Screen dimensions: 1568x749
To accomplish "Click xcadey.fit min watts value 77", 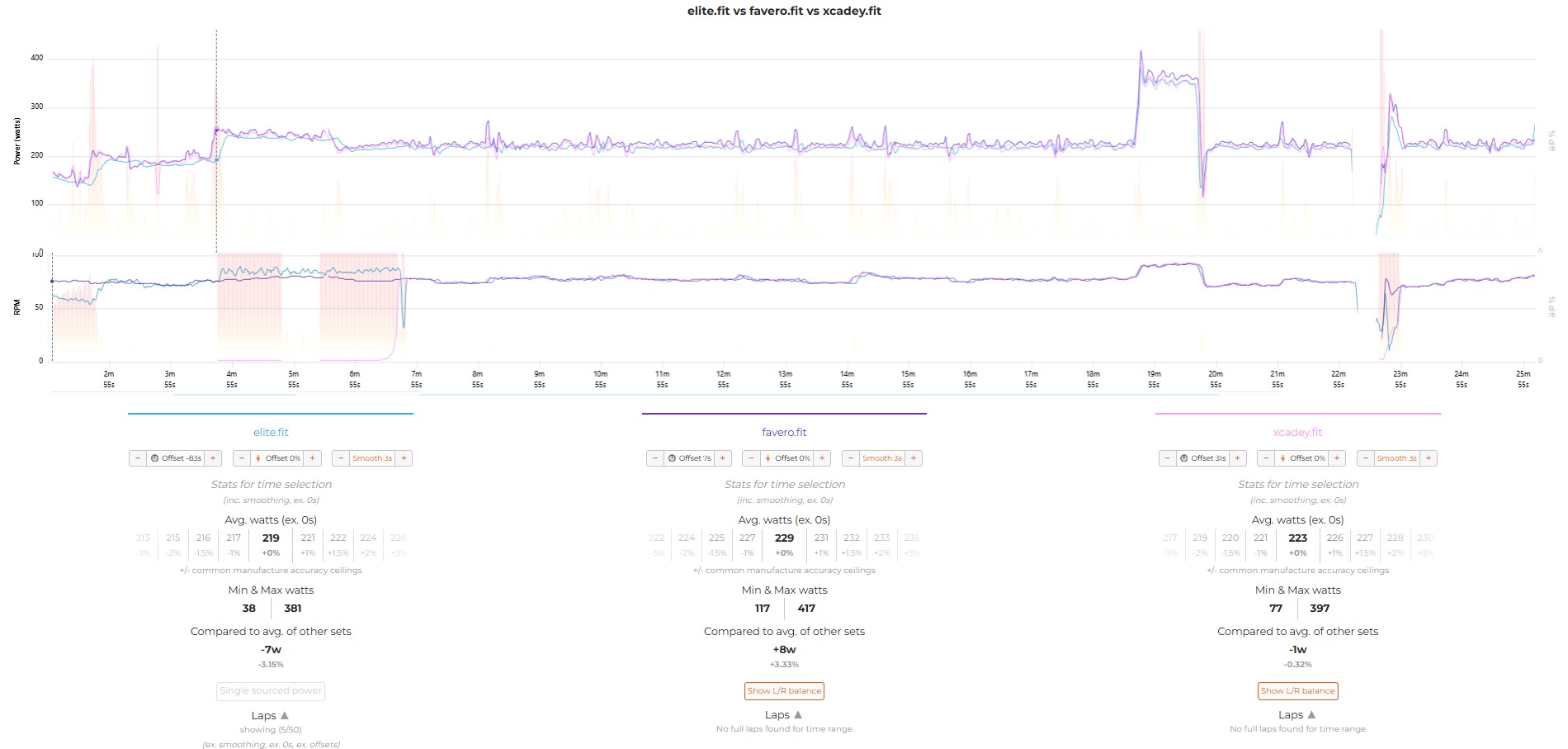I will click(x=1276, y=609).
